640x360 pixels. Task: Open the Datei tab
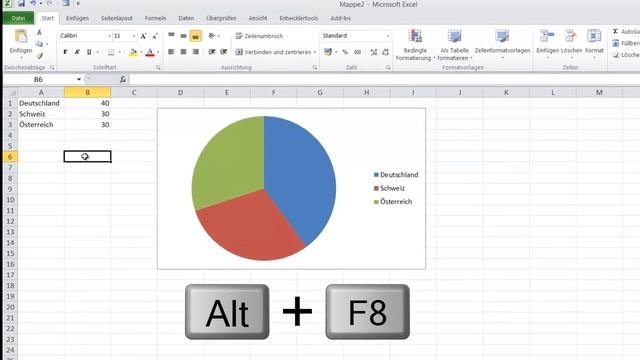[x=18, y=18]
